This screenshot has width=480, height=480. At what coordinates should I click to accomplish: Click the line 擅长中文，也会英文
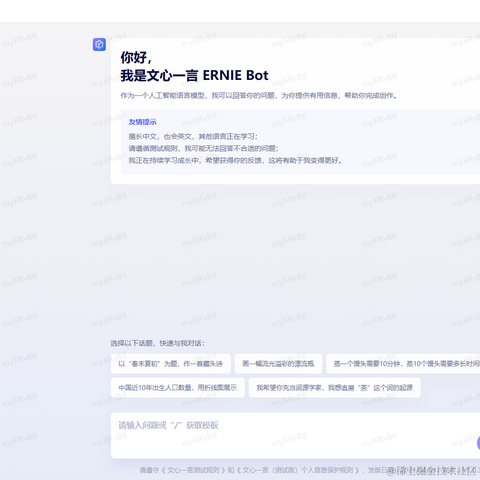(193, 137)
